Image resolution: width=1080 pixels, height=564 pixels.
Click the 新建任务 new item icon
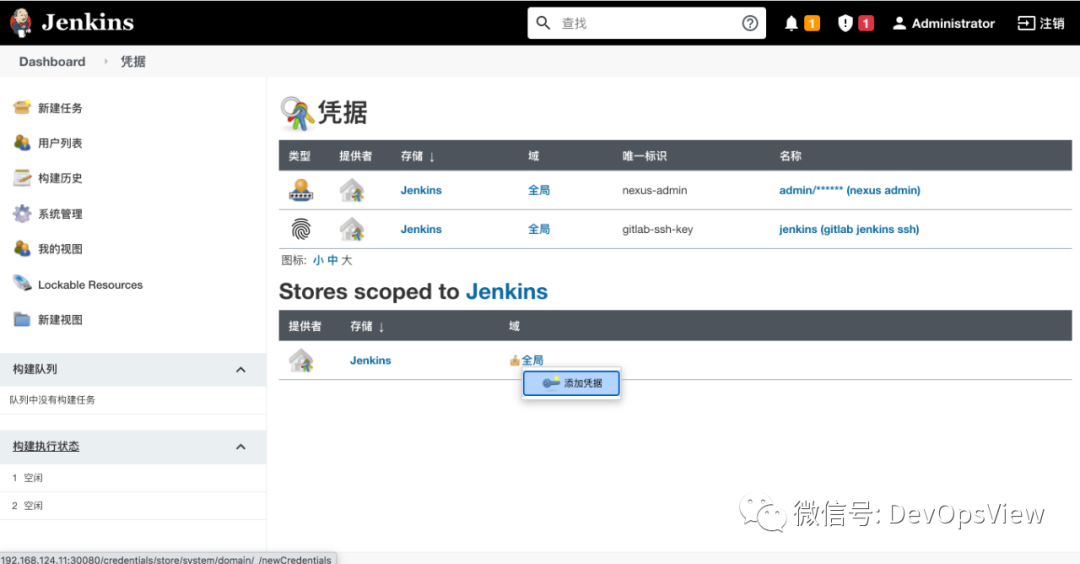[x=22, y=107]
